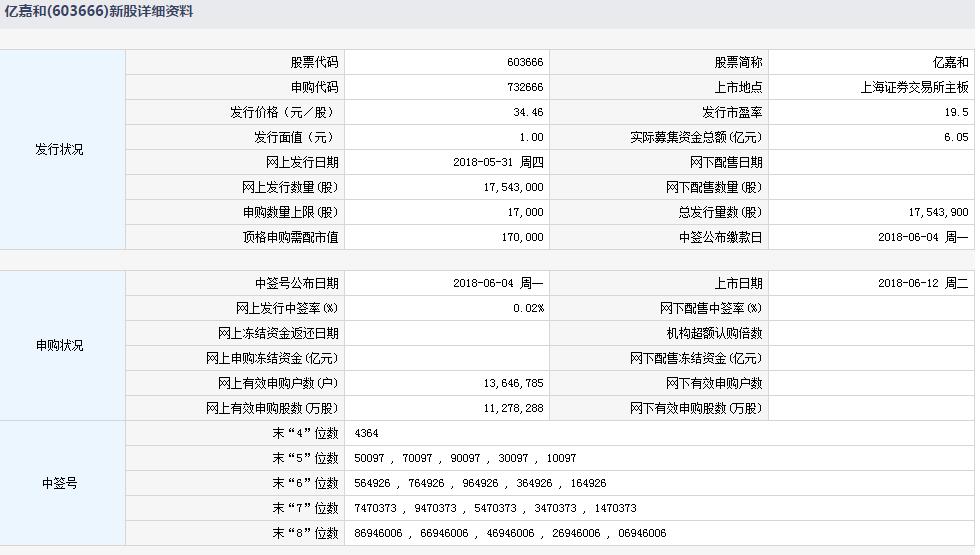Select the issue price value 34.46

pos(528,112)
